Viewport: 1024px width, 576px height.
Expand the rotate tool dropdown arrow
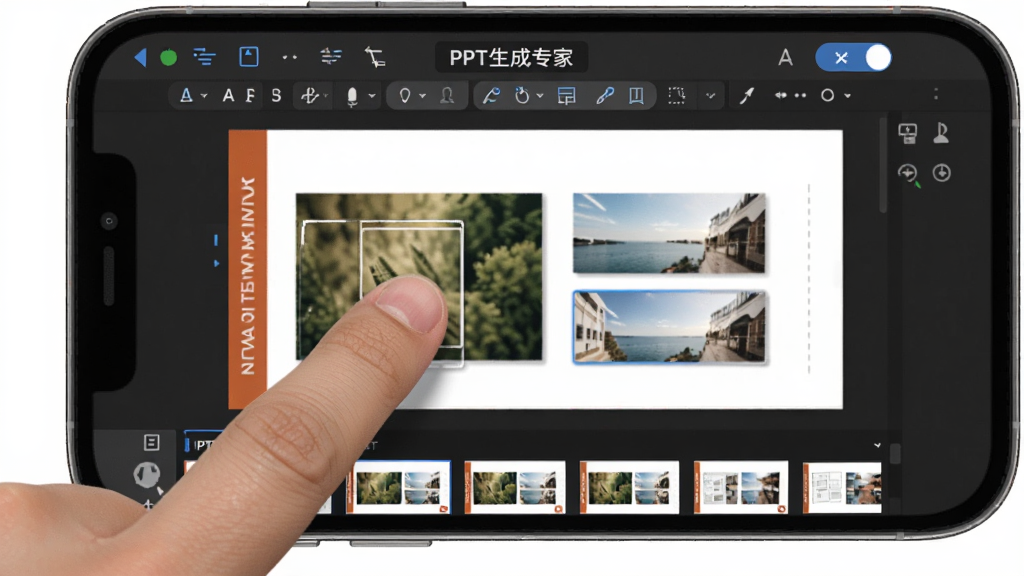click(x=539, y=96)
